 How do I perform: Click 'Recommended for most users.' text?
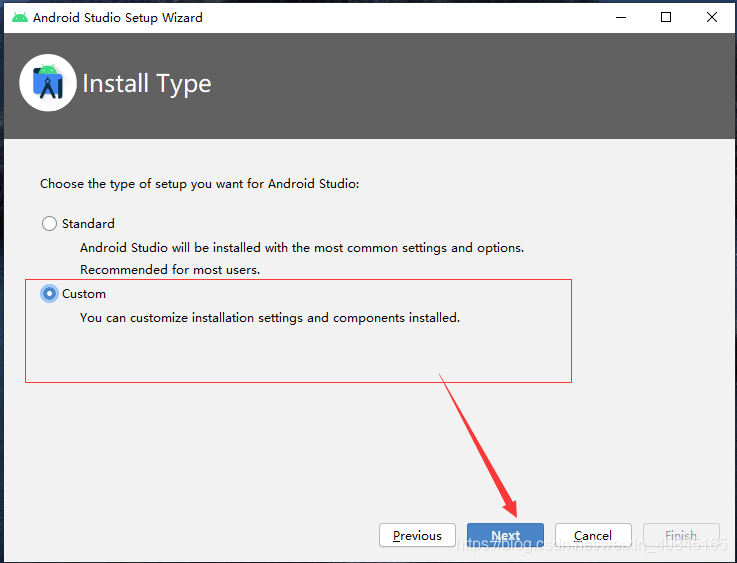click(170, 270)
